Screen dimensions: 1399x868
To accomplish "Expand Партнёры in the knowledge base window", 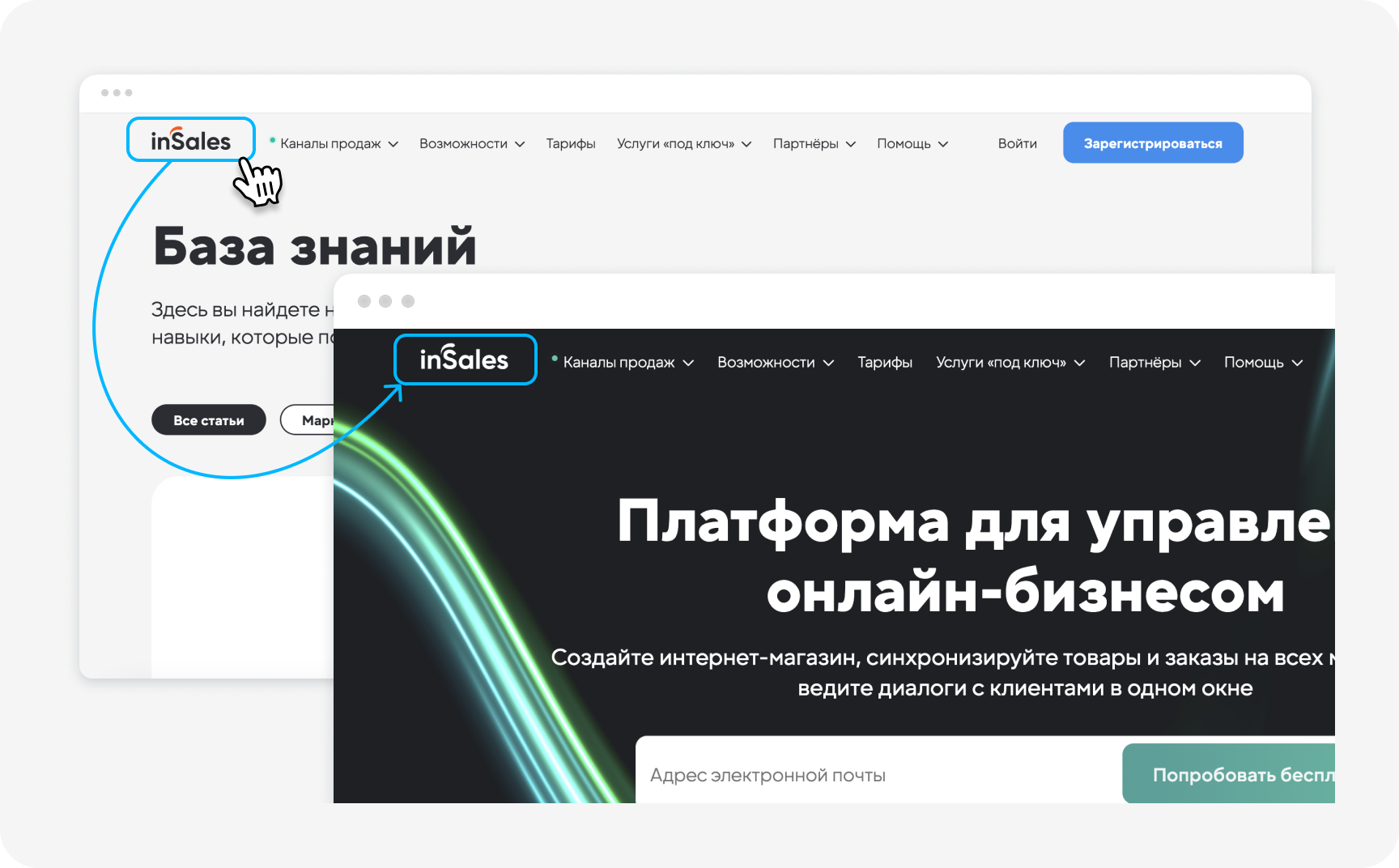I will point(814,143).
